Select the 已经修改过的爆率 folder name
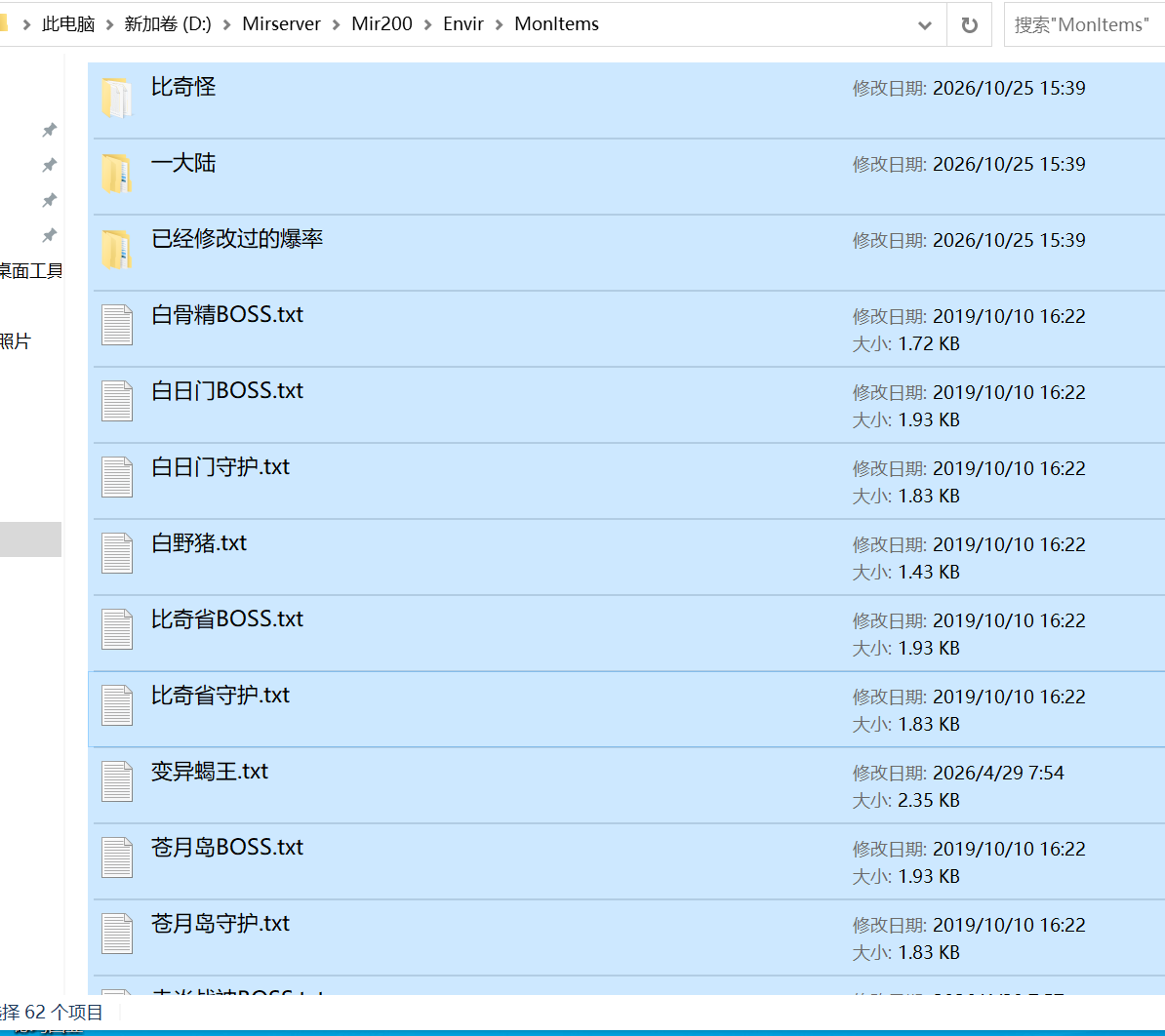 (237, 239)
